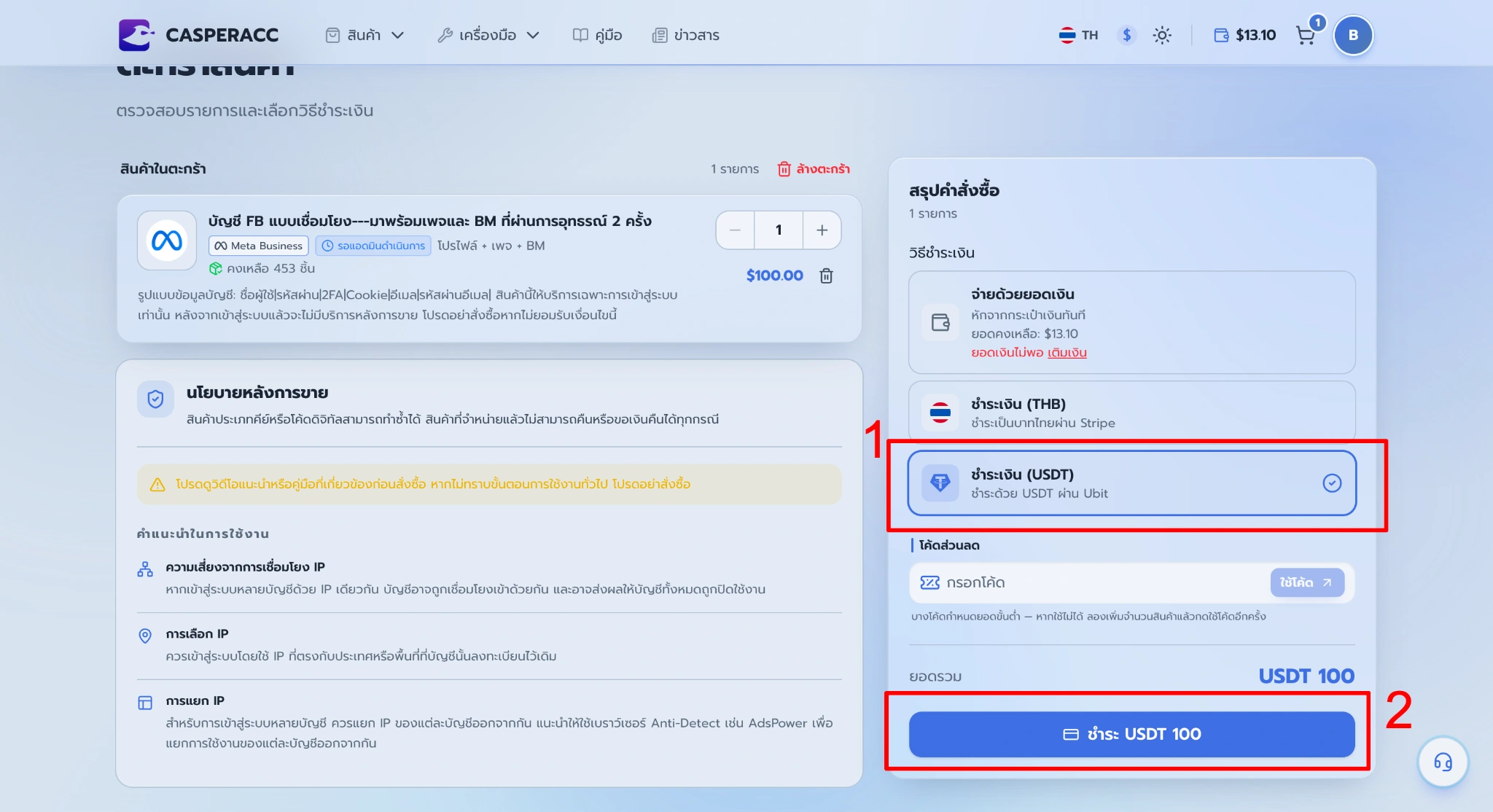
Task: Click the total USDT 100 amount
Action: point(1306,676)
